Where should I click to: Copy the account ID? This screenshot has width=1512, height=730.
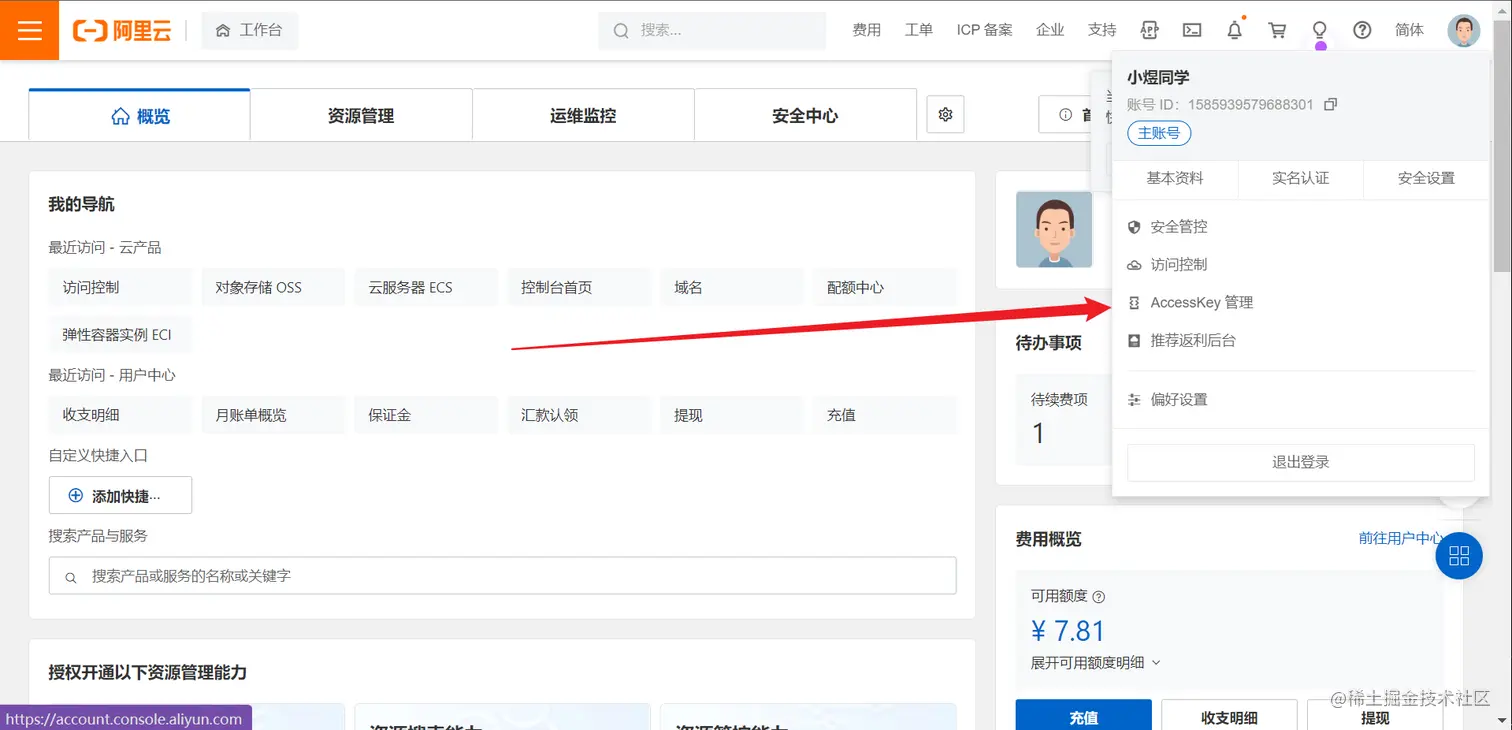click(1330, 104)
